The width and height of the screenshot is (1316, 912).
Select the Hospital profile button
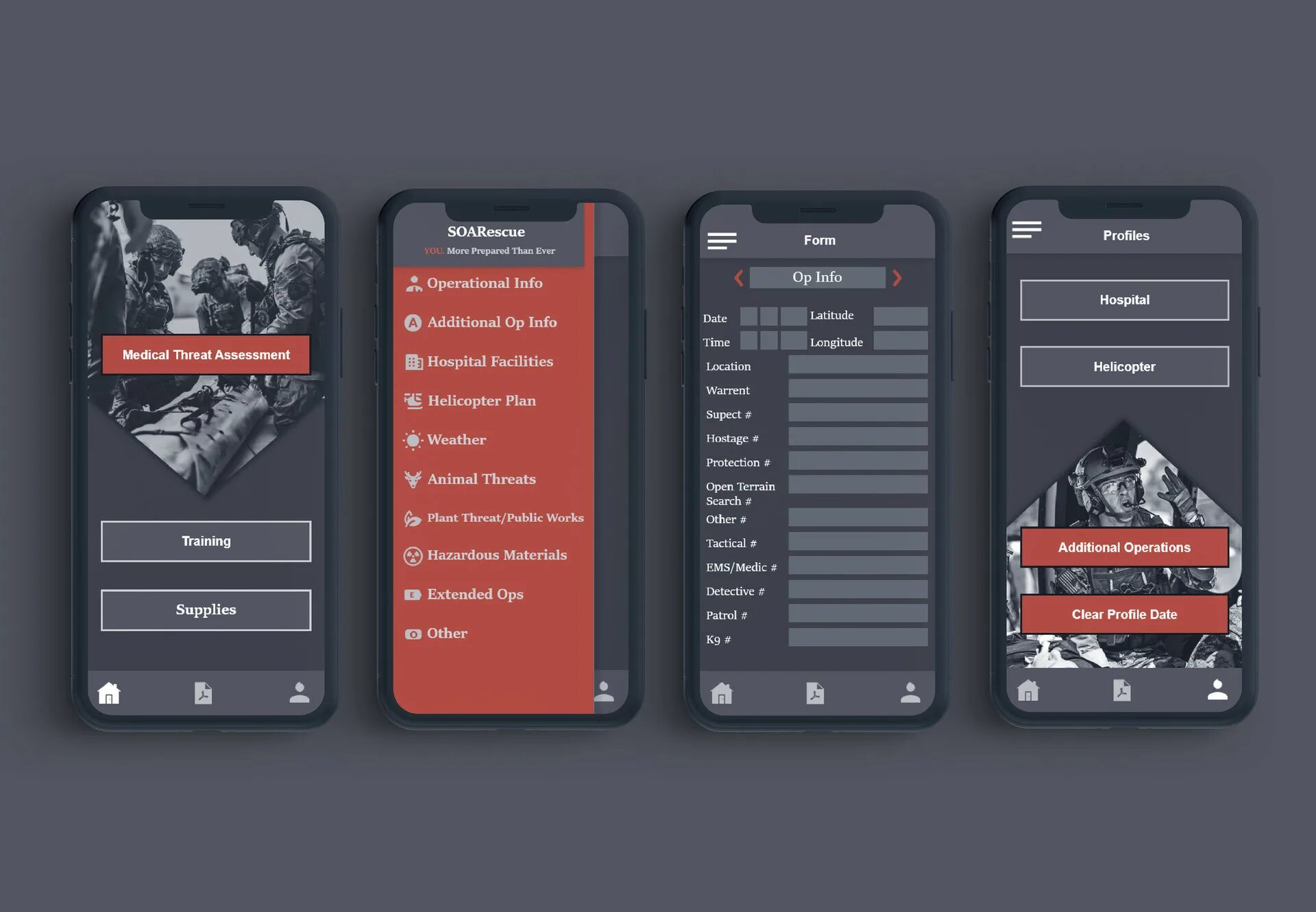coord(1123,299)
